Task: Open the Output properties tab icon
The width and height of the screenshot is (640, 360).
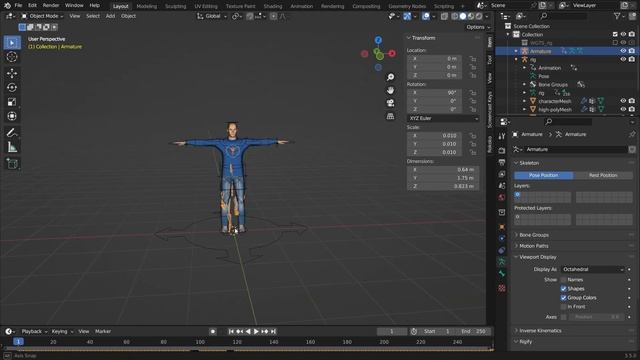Action: coord(502,162)
